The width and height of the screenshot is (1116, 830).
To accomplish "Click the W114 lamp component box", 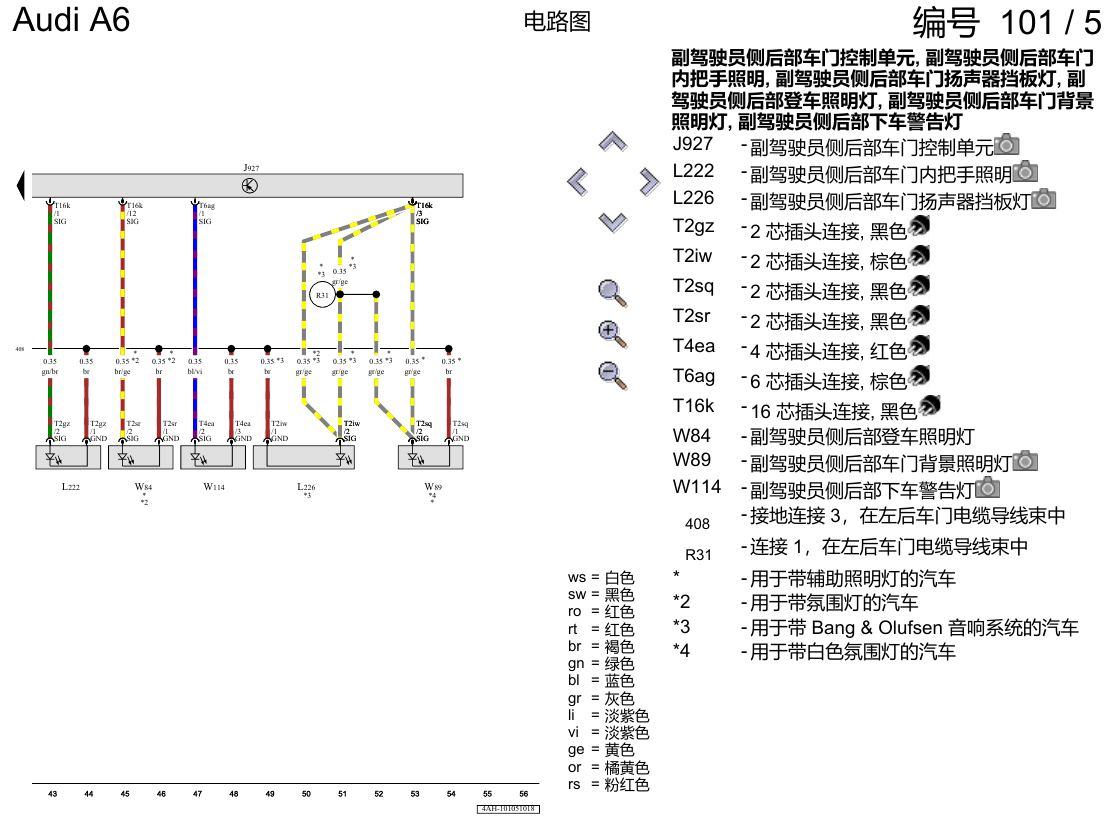I will (x=214, y=458).
